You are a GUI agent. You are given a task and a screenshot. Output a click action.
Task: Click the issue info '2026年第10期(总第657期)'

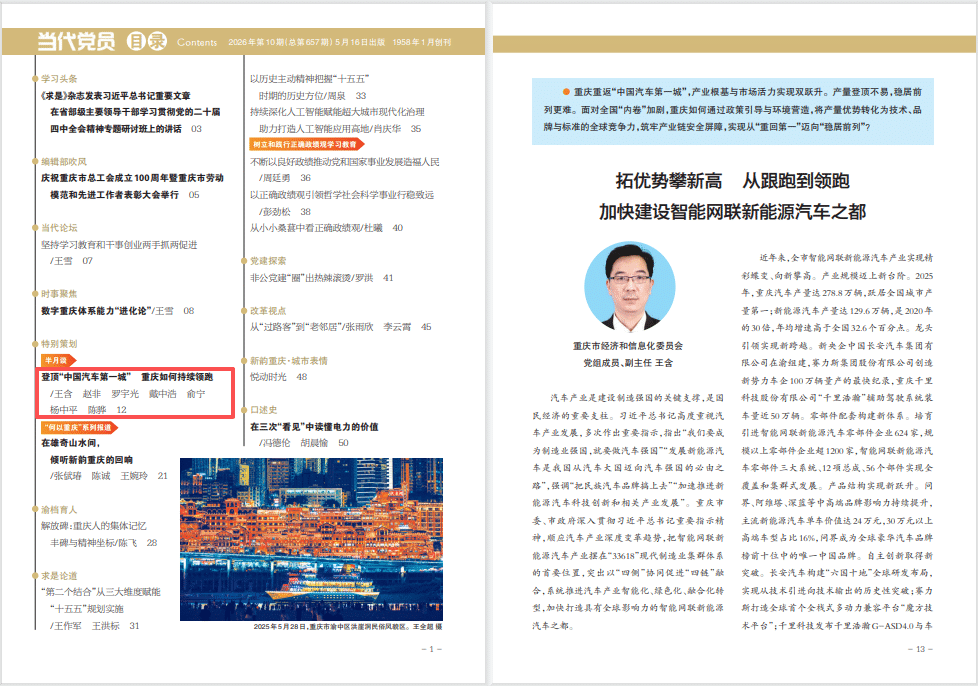[x=280, y=42]
